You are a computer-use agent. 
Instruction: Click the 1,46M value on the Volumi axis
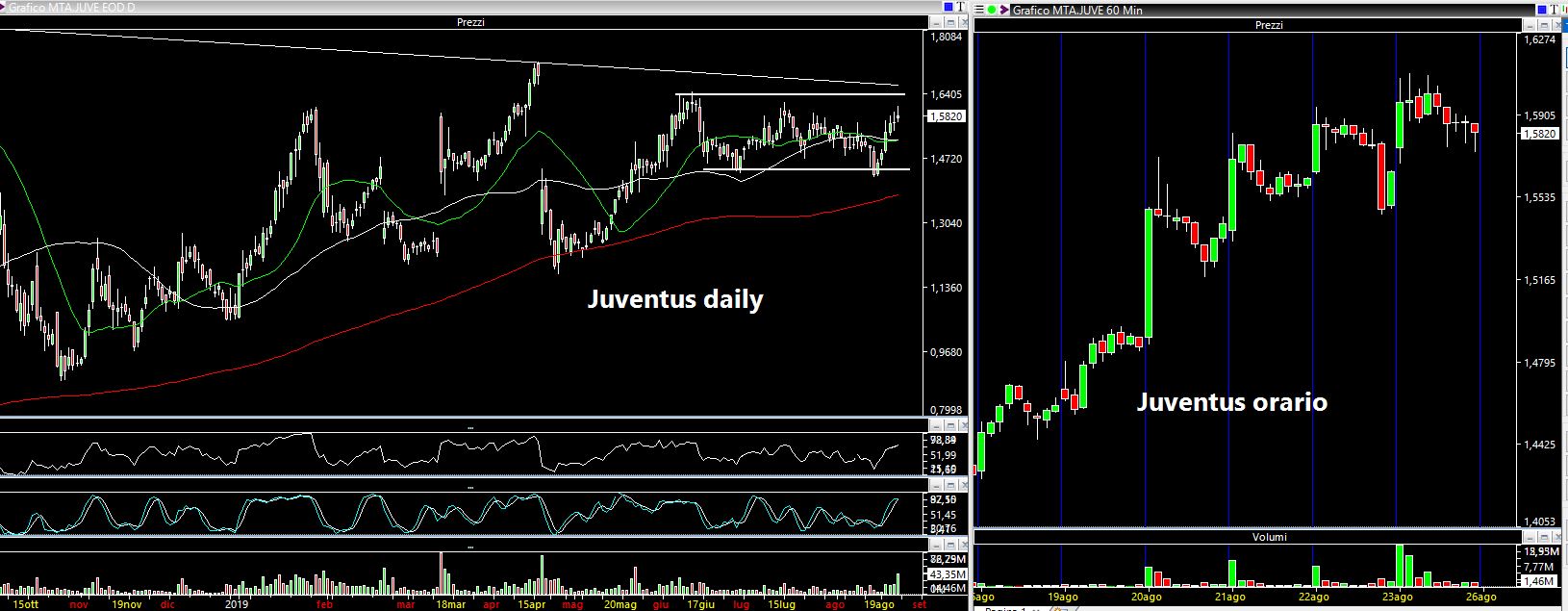(x=1541, y=581)
